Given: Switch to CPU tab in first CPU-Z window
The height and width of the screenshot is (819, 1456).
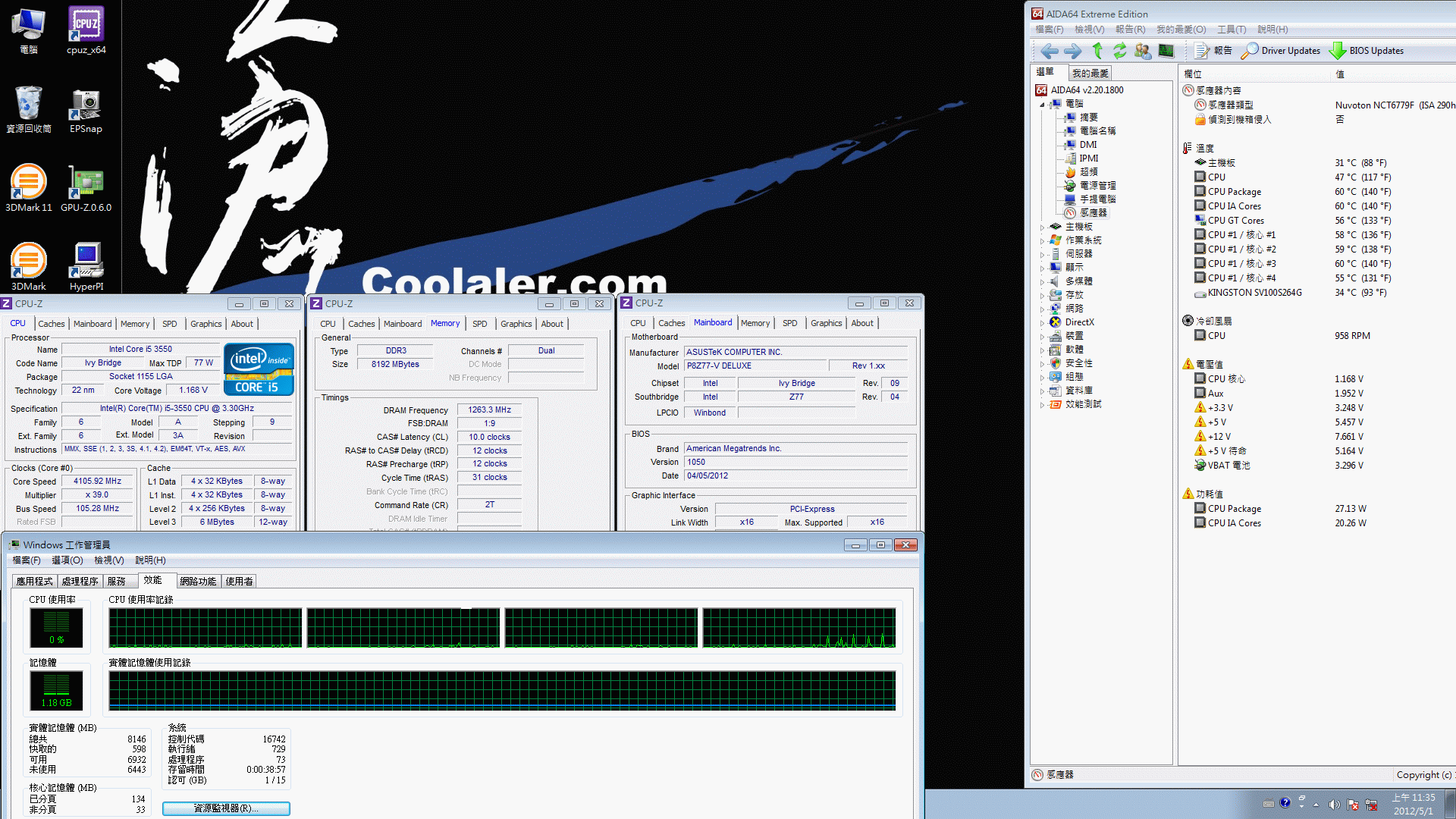Looking at the screenshot, I should coord(17,323).
